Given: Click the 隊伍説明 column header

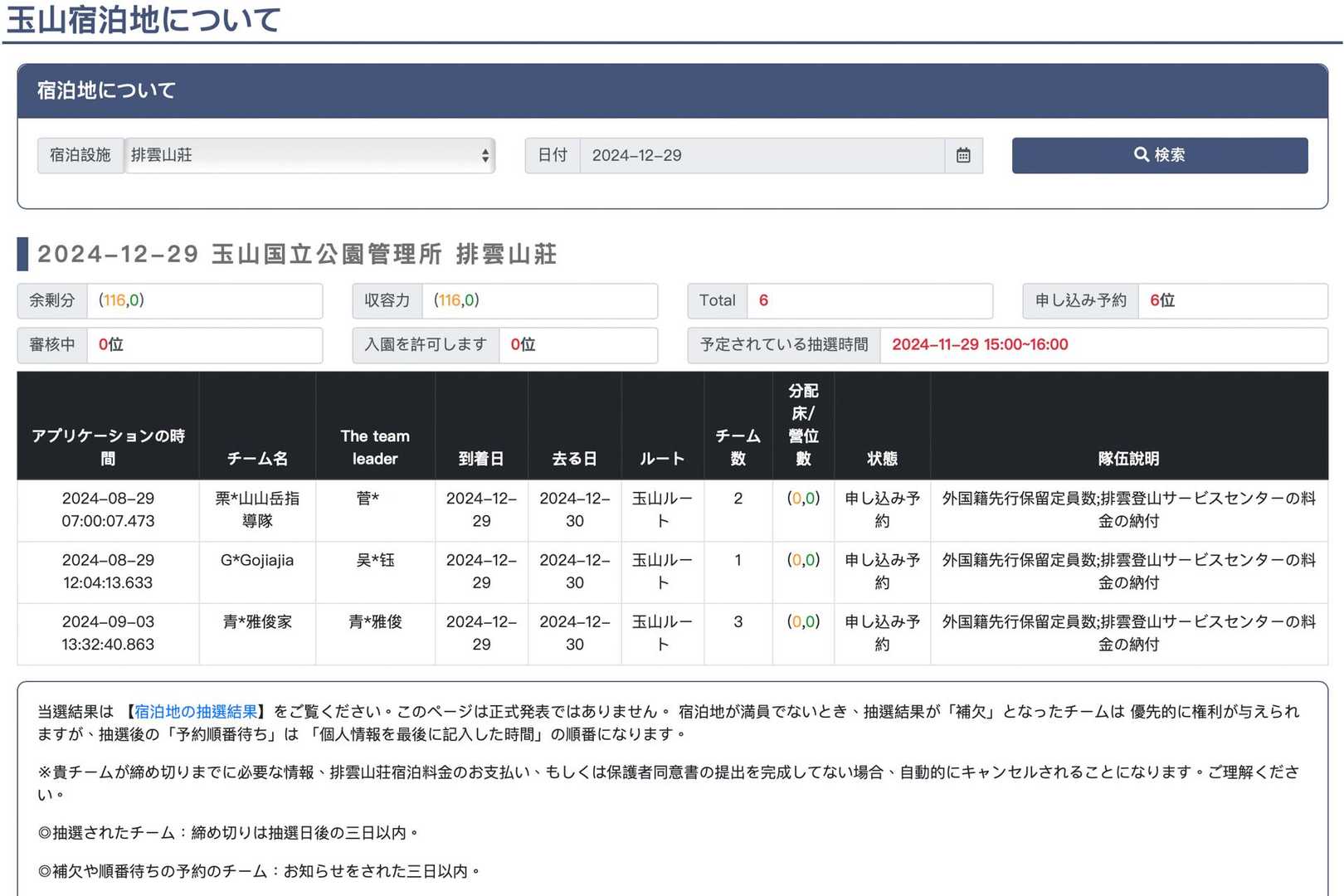Looking at the screenshot, I should (1128, 458).
